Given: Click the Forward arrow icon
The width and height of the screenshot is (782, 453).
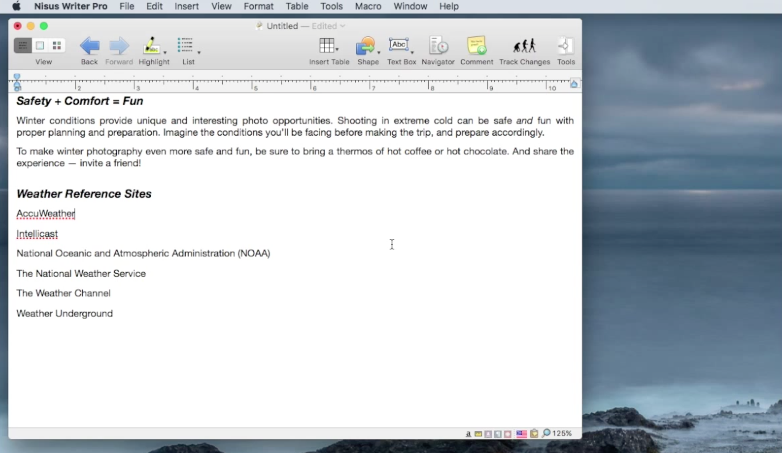Looking at the screenshot, I should (x=119, y=46).
